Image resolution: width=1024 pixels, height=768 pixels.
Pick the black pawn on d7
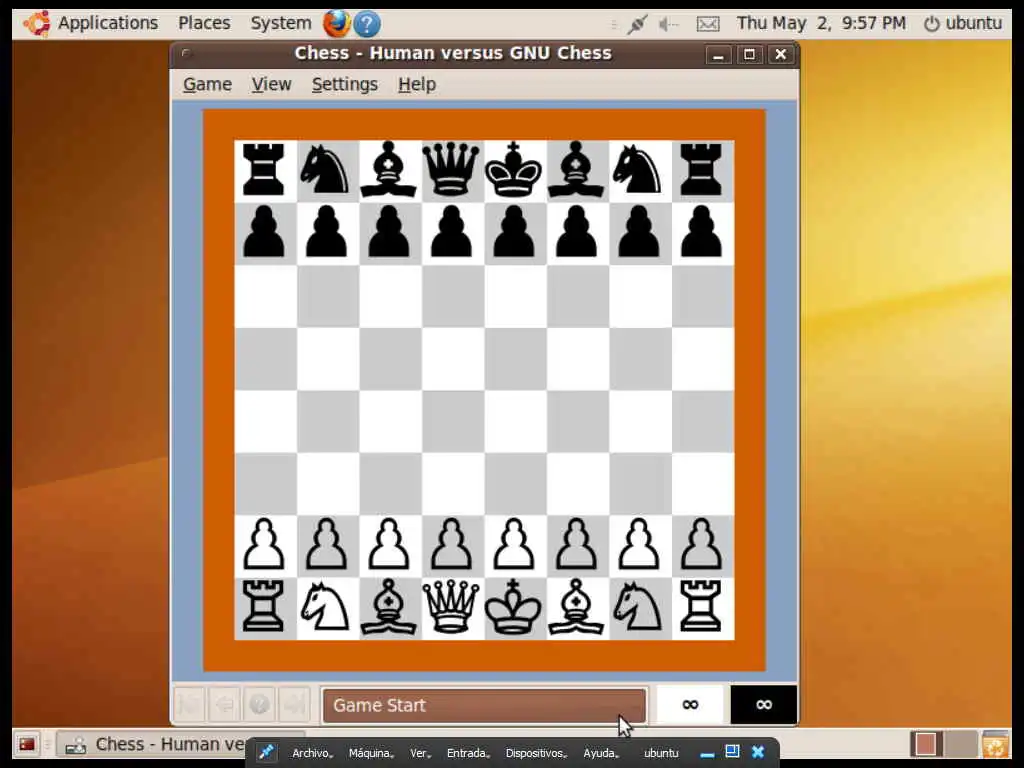[451, 231]
